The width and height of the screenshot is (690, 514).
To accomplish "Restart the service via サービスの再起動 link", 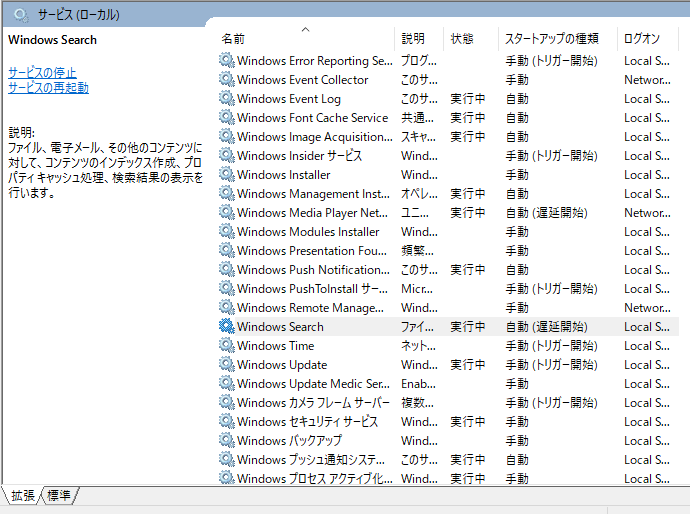I will [48, 88].
